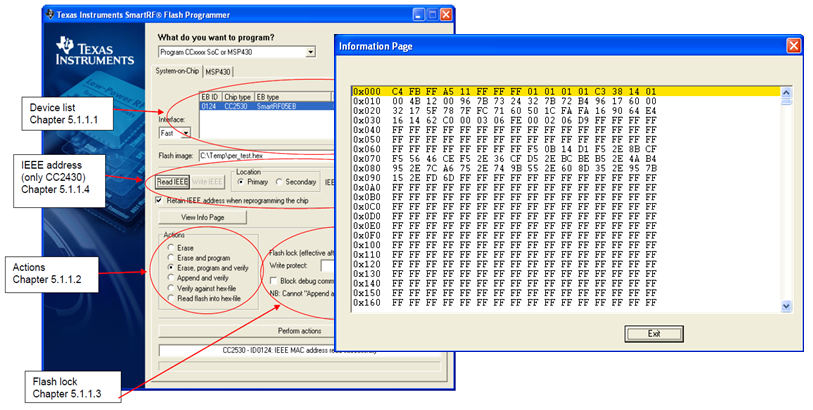Minimize the SmartRF Flash Programmer window

[419, 15]
